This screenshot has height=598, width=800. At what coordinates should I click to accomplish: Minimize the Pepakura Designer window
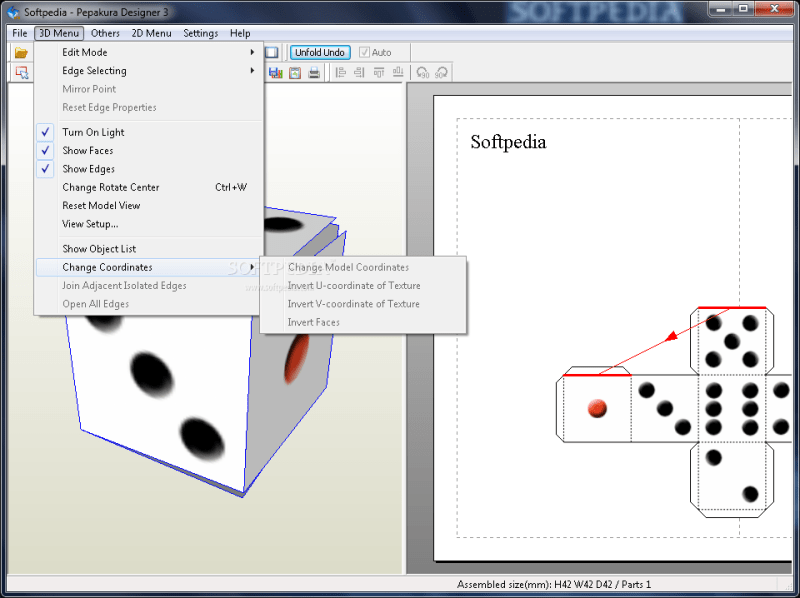pyautogui.click(x=721, y=9)
